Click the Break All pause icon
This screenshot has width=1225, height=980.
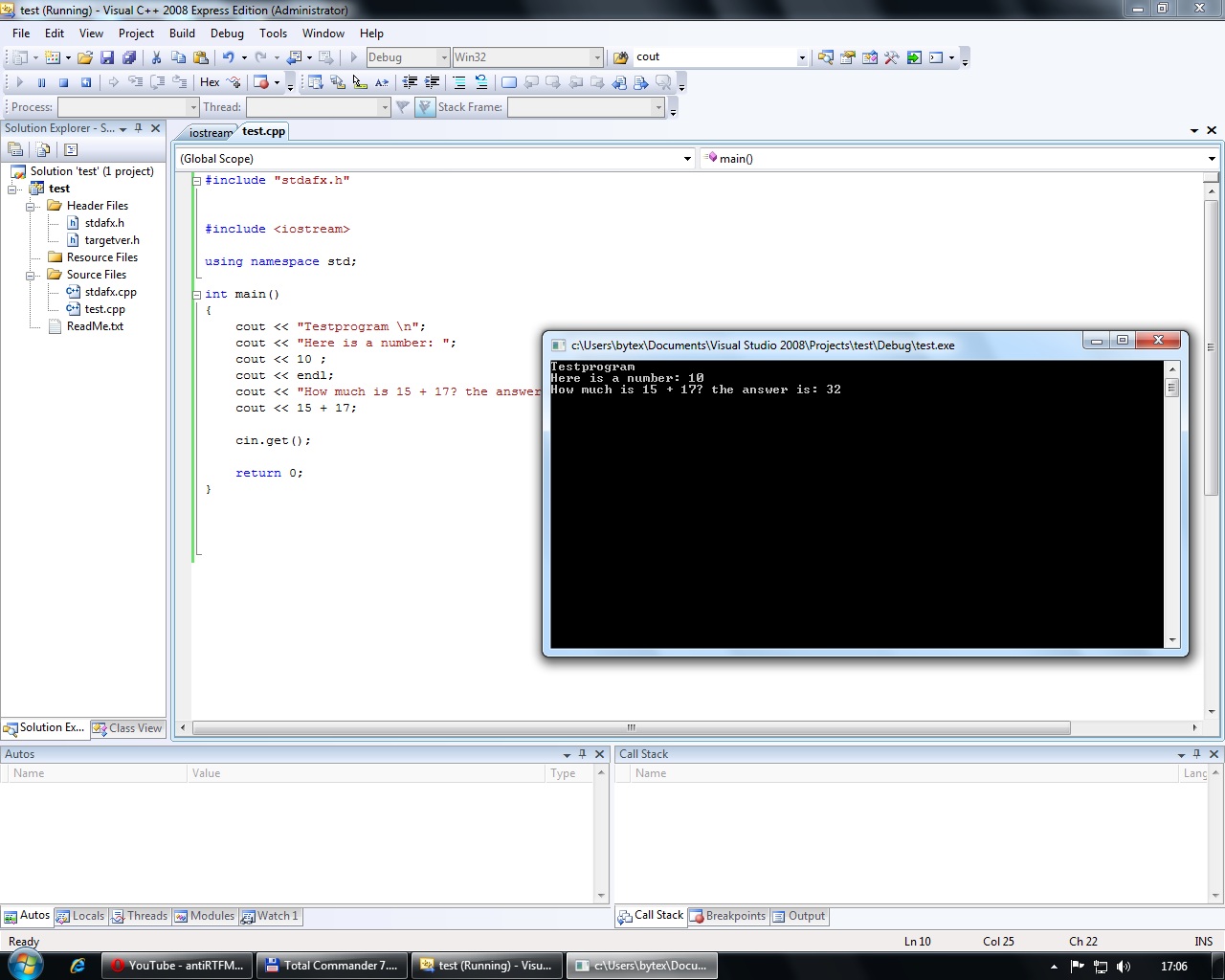point(41,82)
